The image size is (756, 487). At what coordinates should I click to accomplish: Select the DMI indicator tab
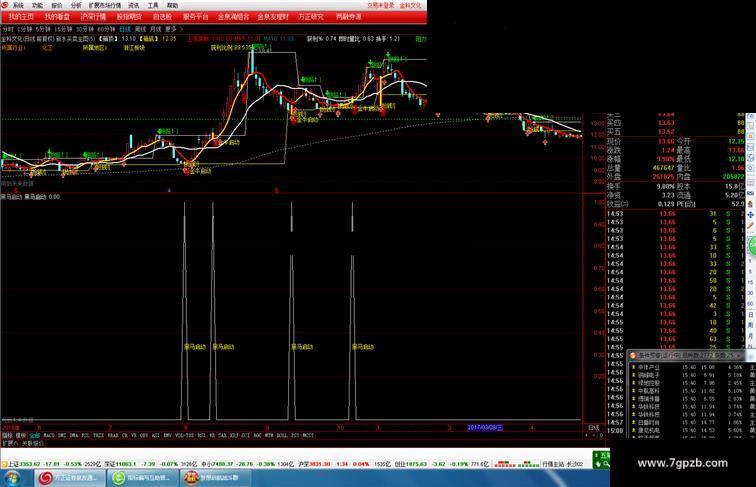coord(62,435)
